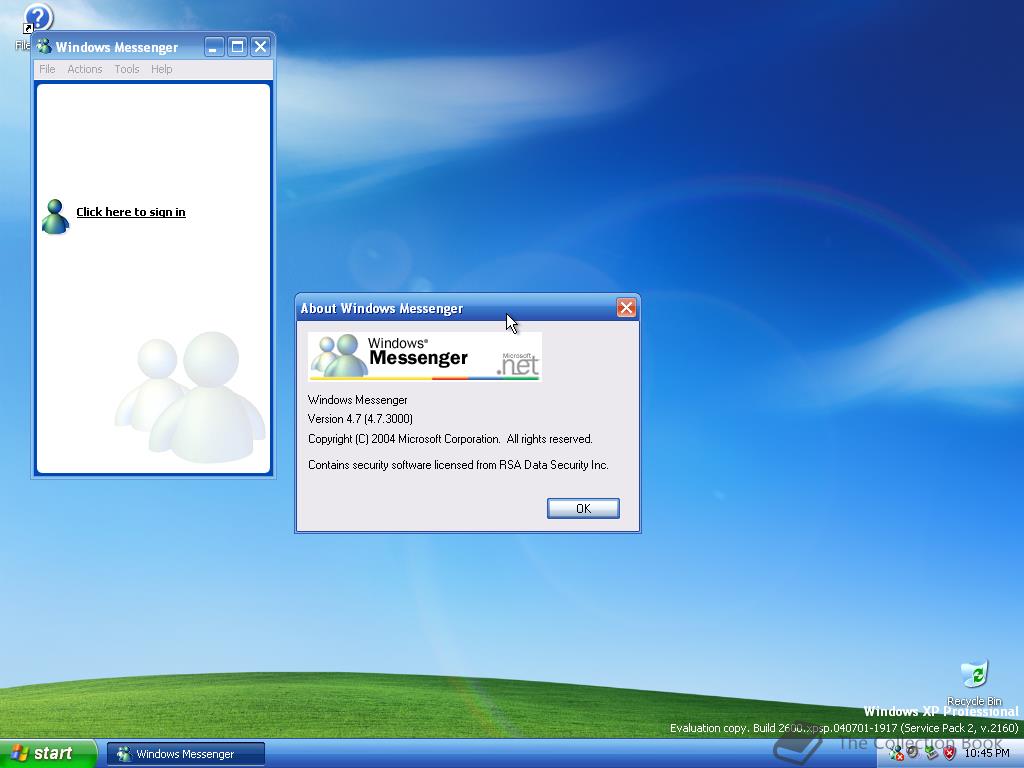This screenshot has height=768, width=1024.
Task: Select the Recycle Bin desktop icon
Action: point(974,682)
